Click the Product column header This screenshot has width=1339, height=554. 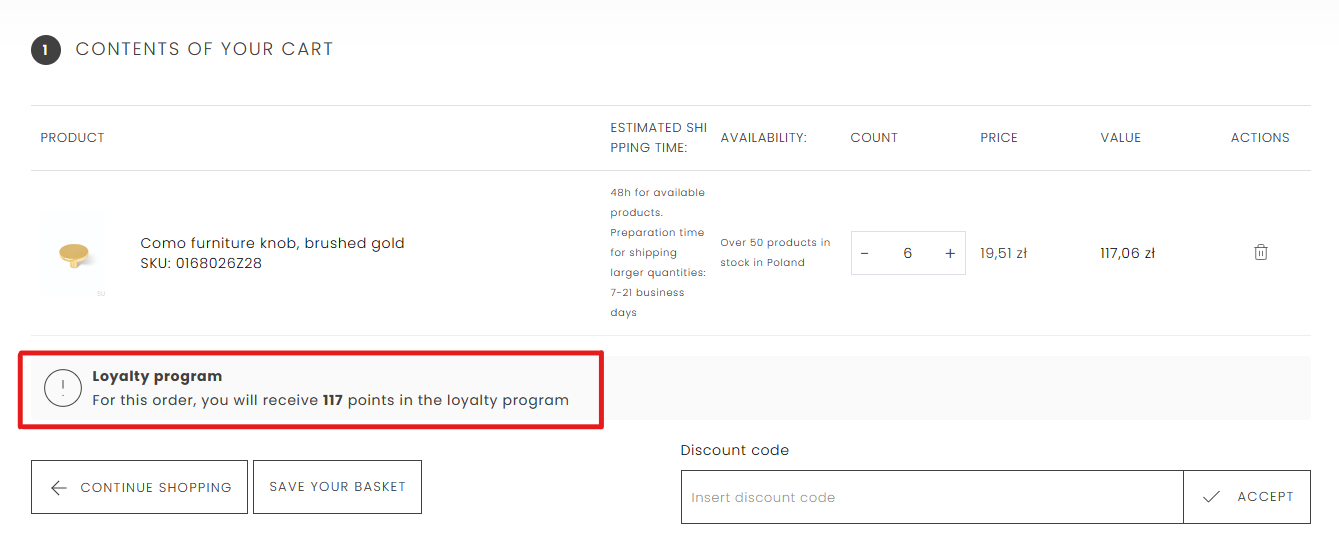72,138
